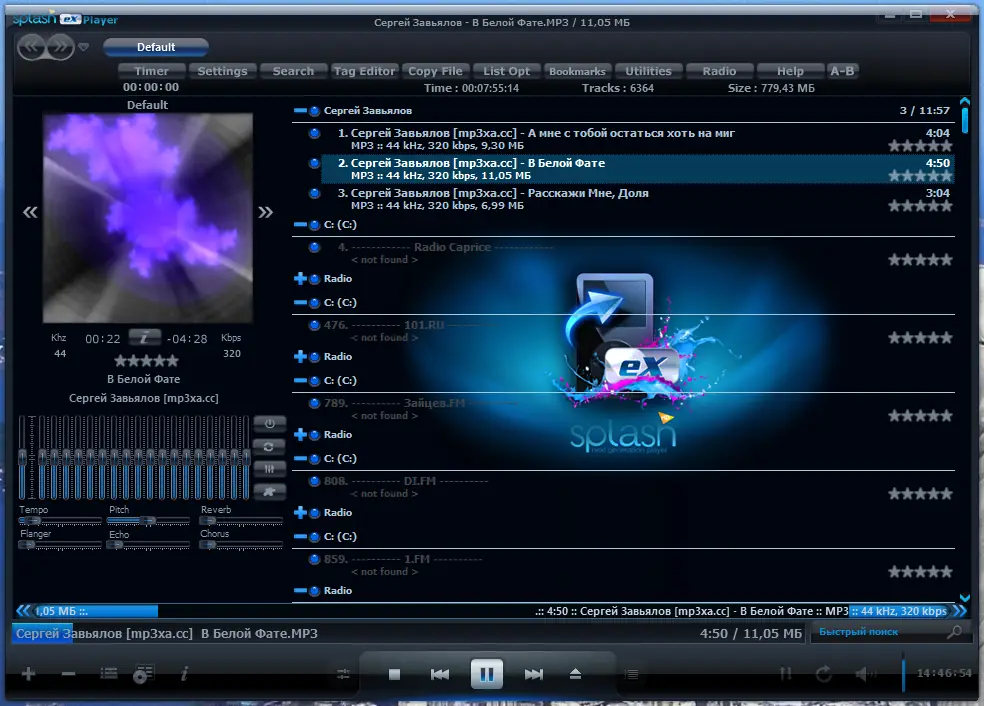Collapse the C: (C:) group above DI.FM

pyautogui.click(x=300, y=459)
